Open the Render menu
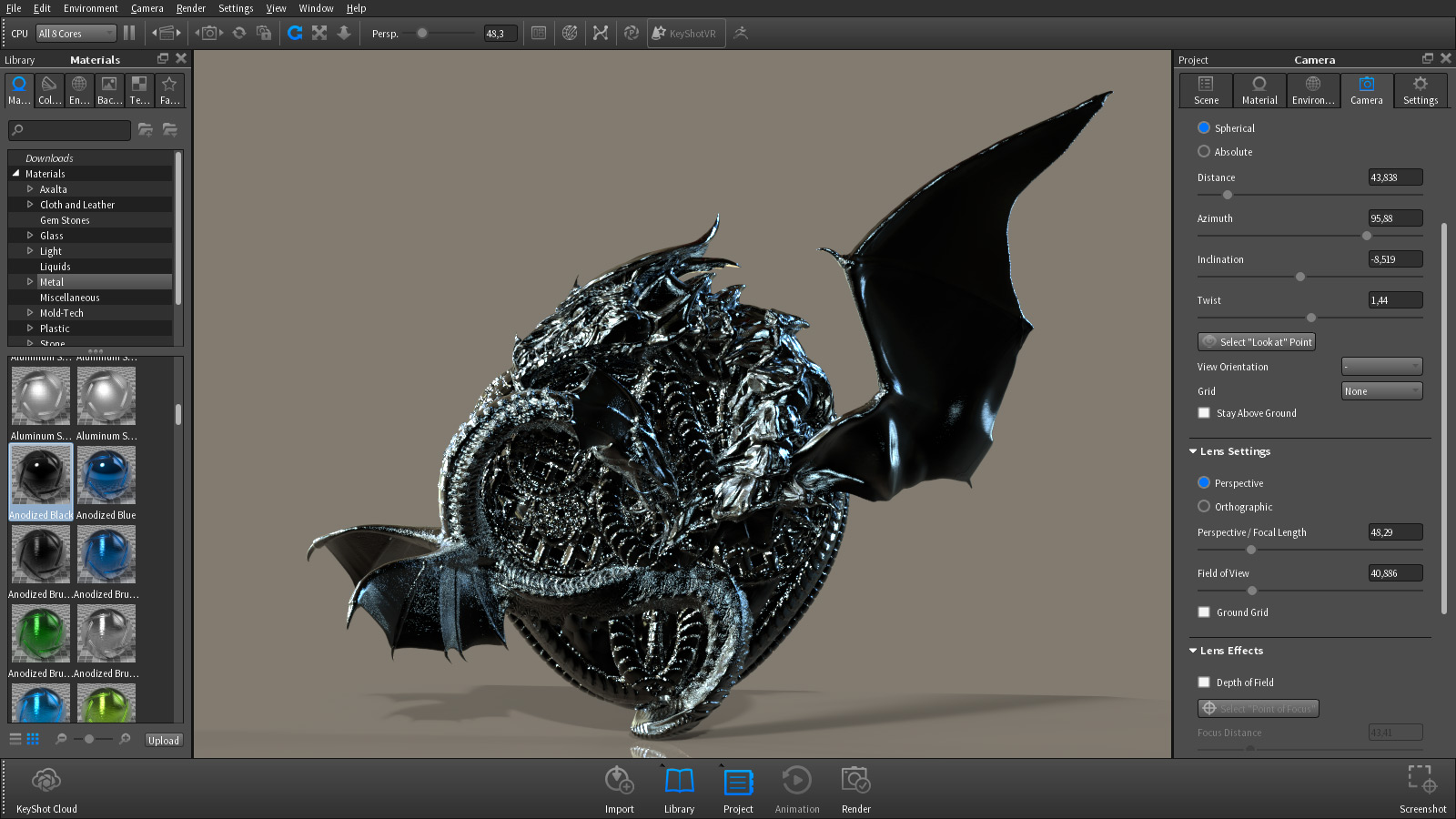The height and width of the screenshot is (819, 1456). 190,8
